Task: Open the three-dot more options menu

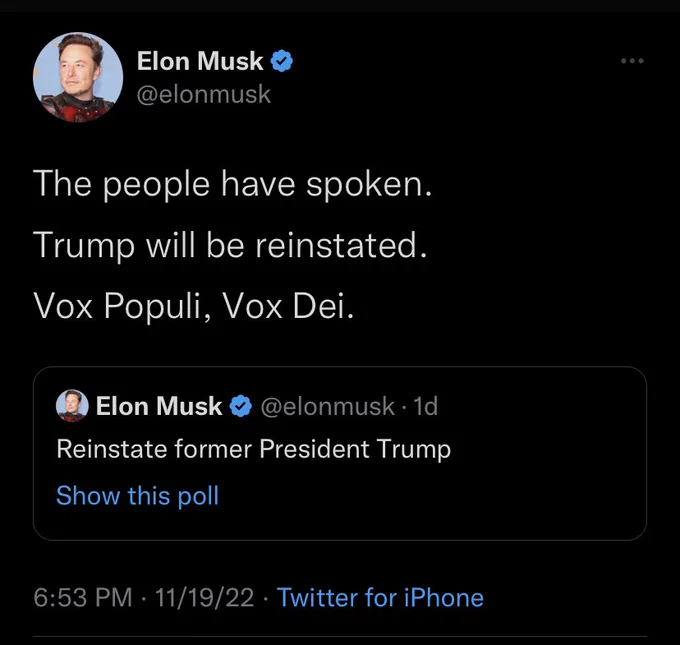Action: [632, 61]
